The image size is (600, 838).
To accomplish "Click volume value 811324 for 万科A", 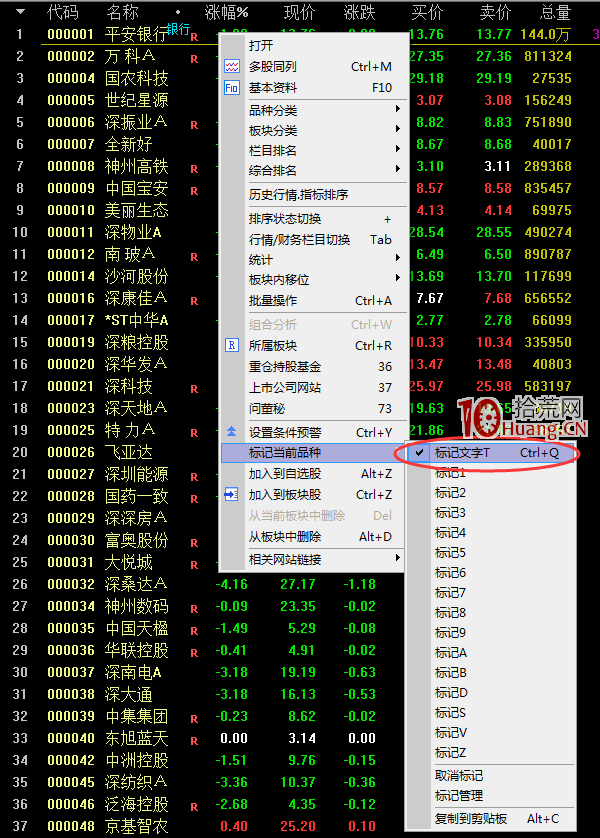I will pyautogui.click(x=548, y=56).
